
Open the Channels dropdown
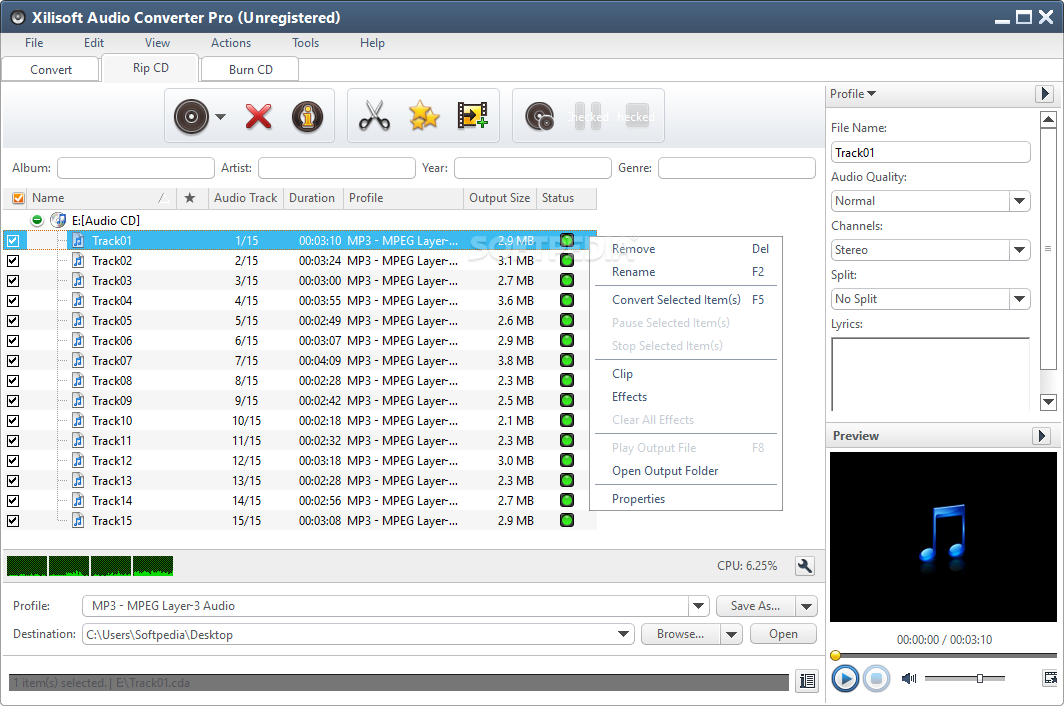tap(1019, 250)
